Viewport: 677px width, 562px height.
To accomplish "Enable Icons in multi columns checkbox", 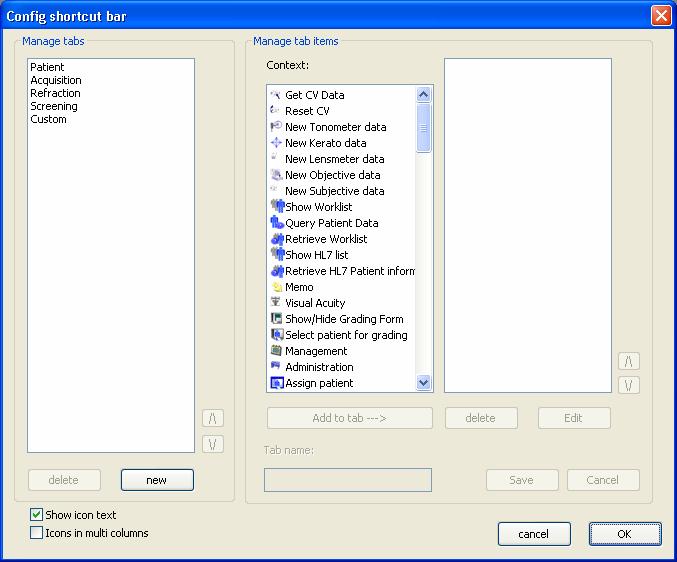I will tap(36, 533).
